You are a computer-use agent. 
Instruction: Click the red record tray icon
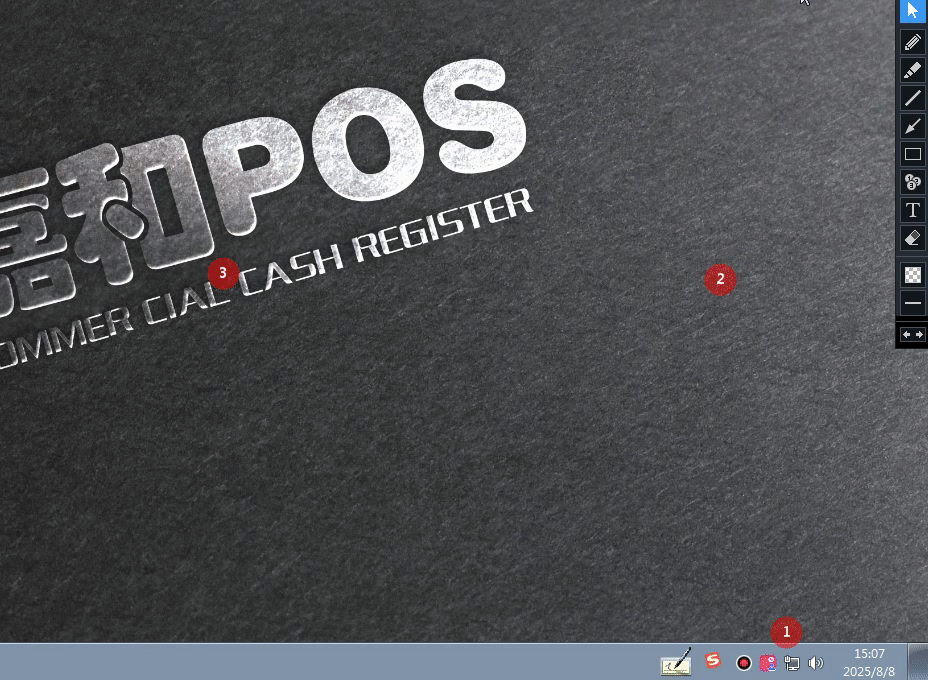(x=744, y=663)
